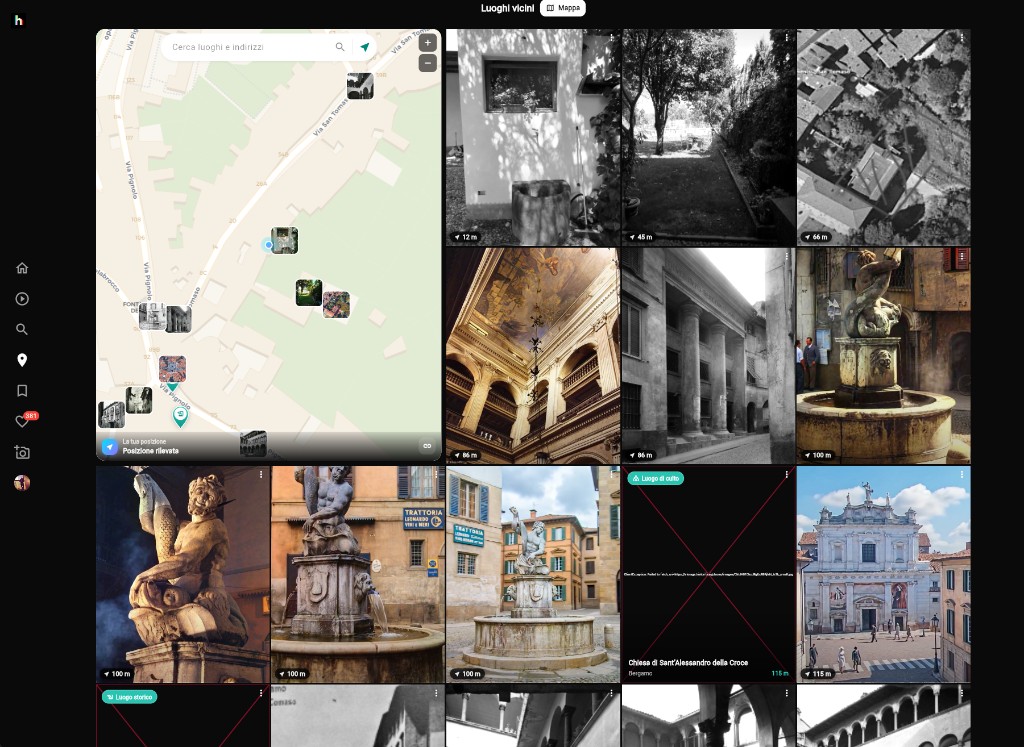Click the teal historic place pin on map
Viewport: 1024px width, 747px height.
click(x=180, y=416)
